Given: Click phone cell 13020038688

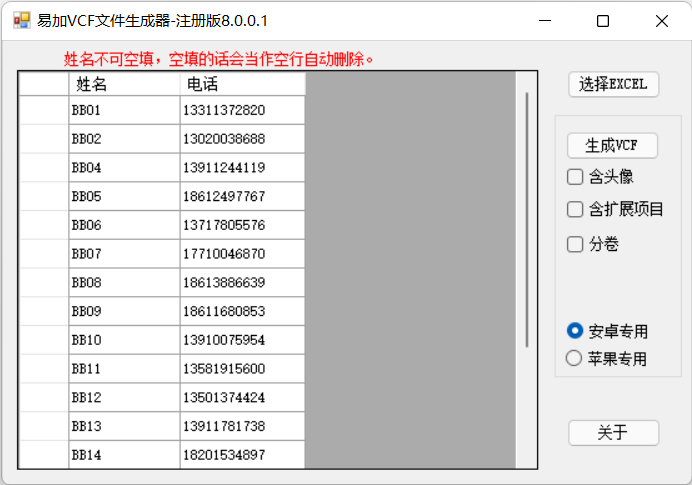Looking at the screenshot, I should 242,139.
